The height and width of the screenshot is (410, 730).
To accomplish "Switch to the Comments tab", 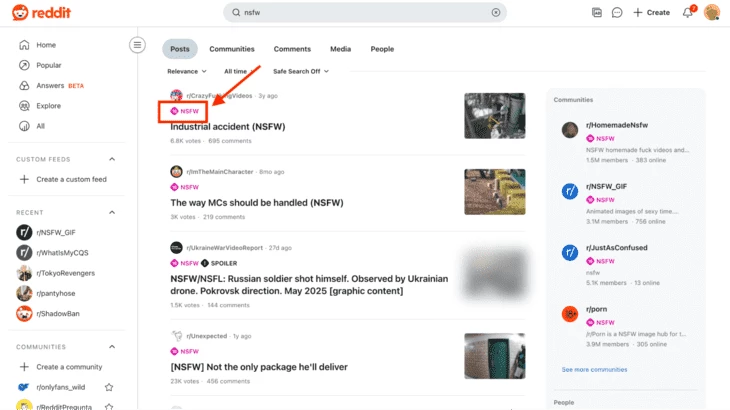I will coord(292,49).
